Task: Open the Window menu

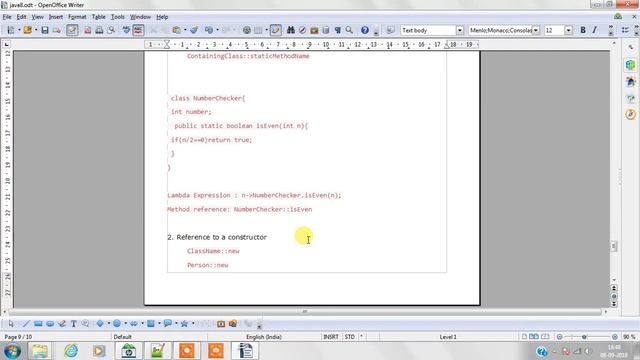Action: tap(140, 17)
